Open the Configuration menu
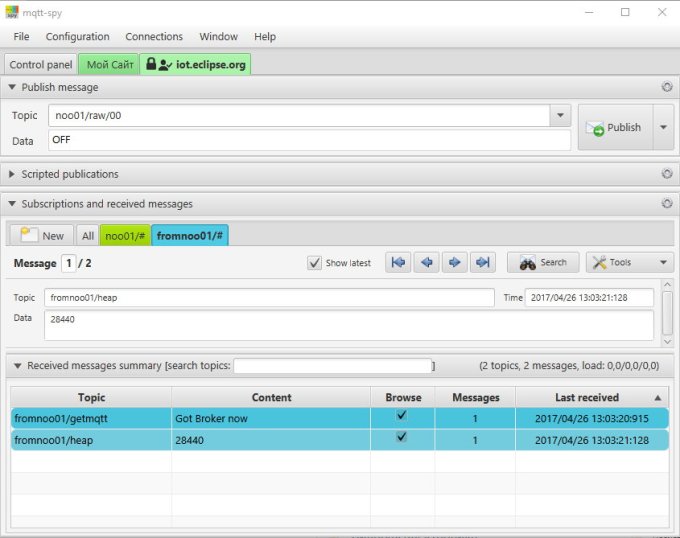 point(77,37)
